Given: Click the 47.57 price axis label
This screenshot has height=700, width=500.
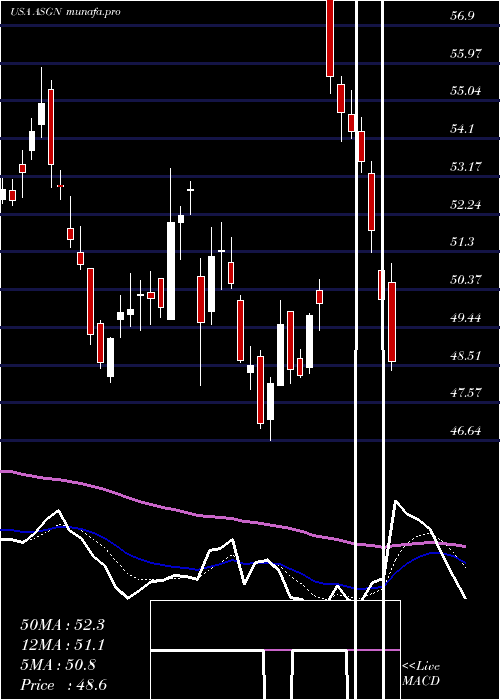Looking at the screenshot, I should [466, 393].
